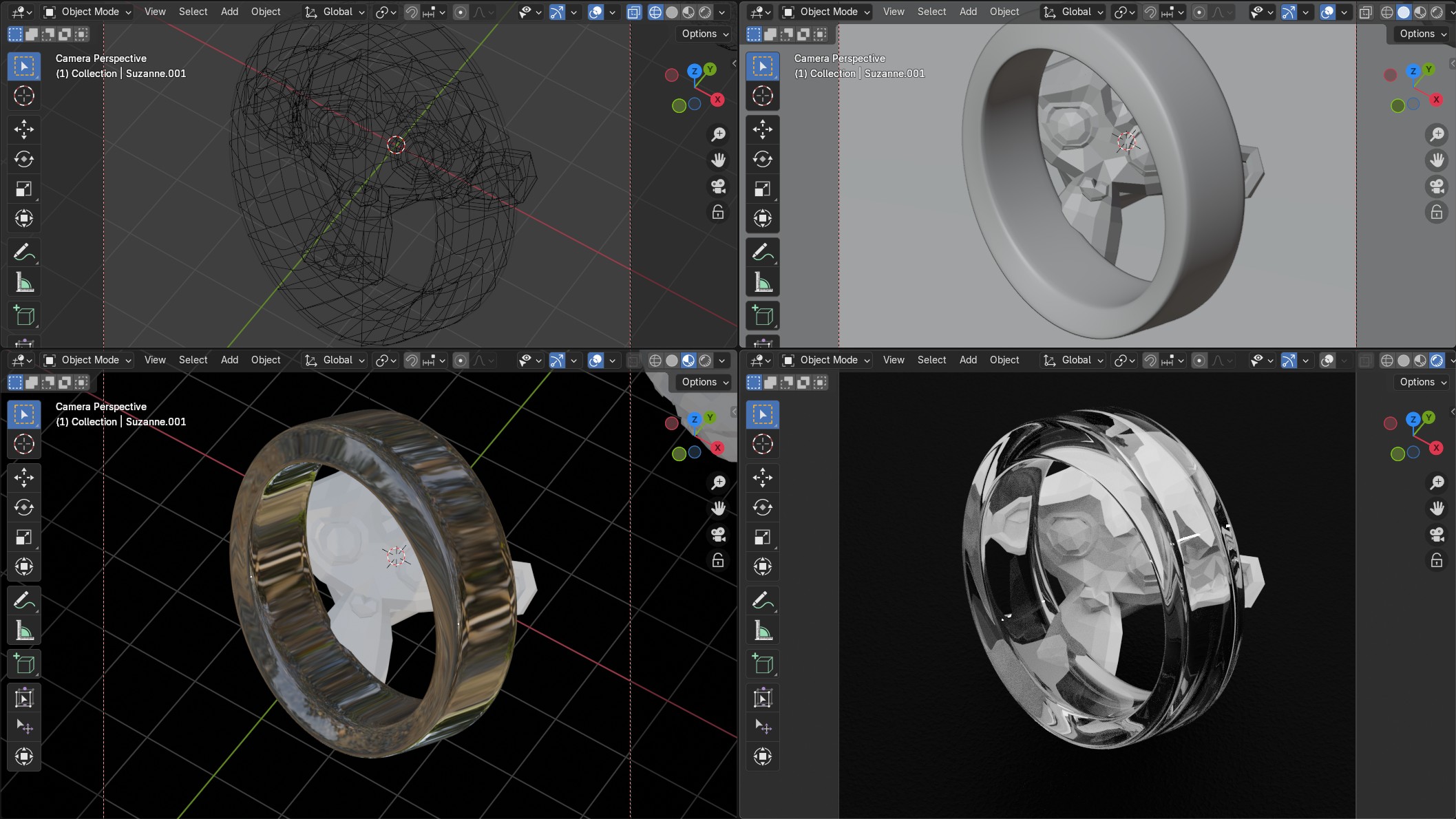Open Add menu in top-right viewport
This screenshot has width=1456, height=819.
(x=968, y=12)
